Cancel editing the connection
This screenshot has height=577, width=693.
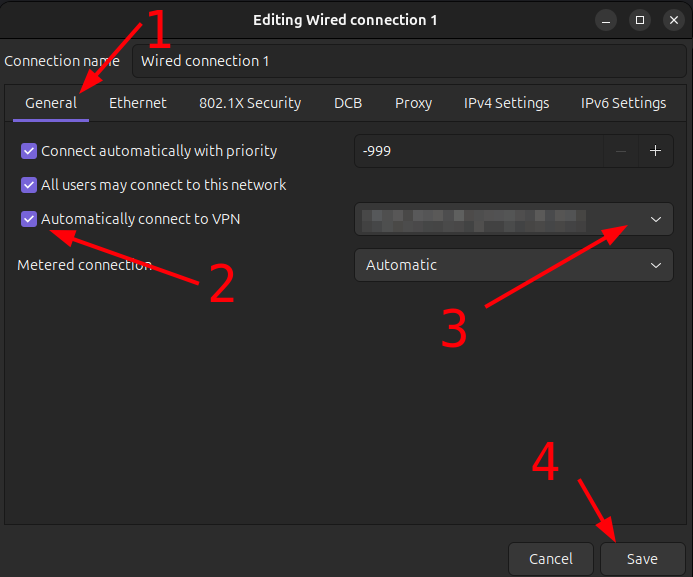point(551,559)
